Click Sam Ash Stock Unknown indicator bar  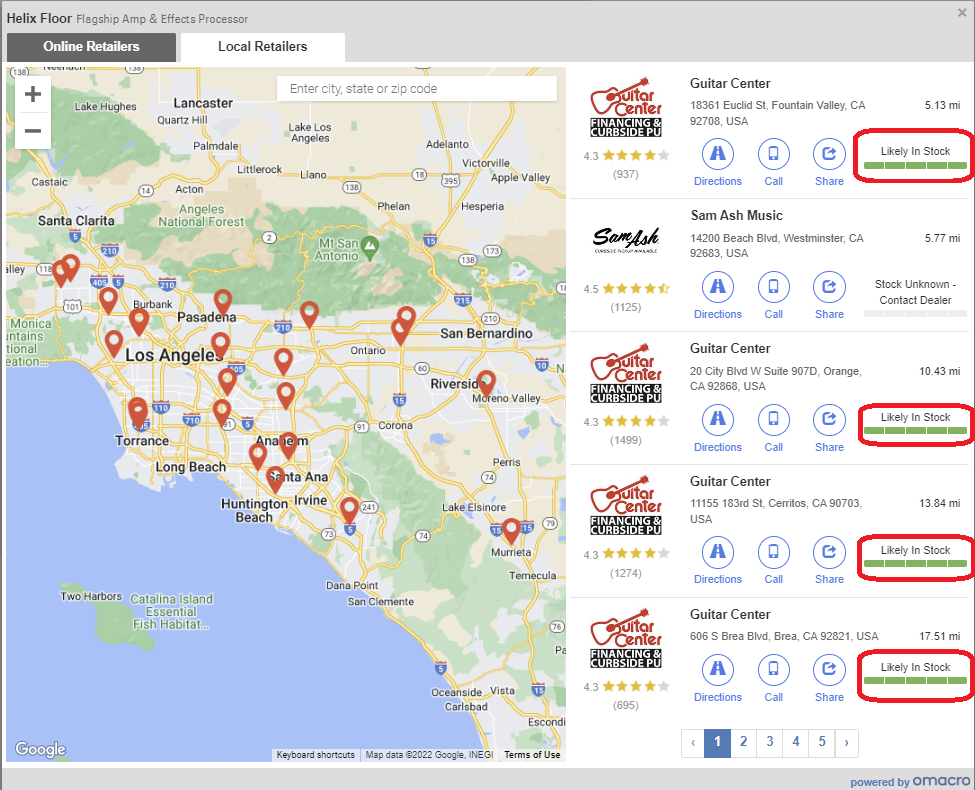pyautogui.click(x=915, y=314)
